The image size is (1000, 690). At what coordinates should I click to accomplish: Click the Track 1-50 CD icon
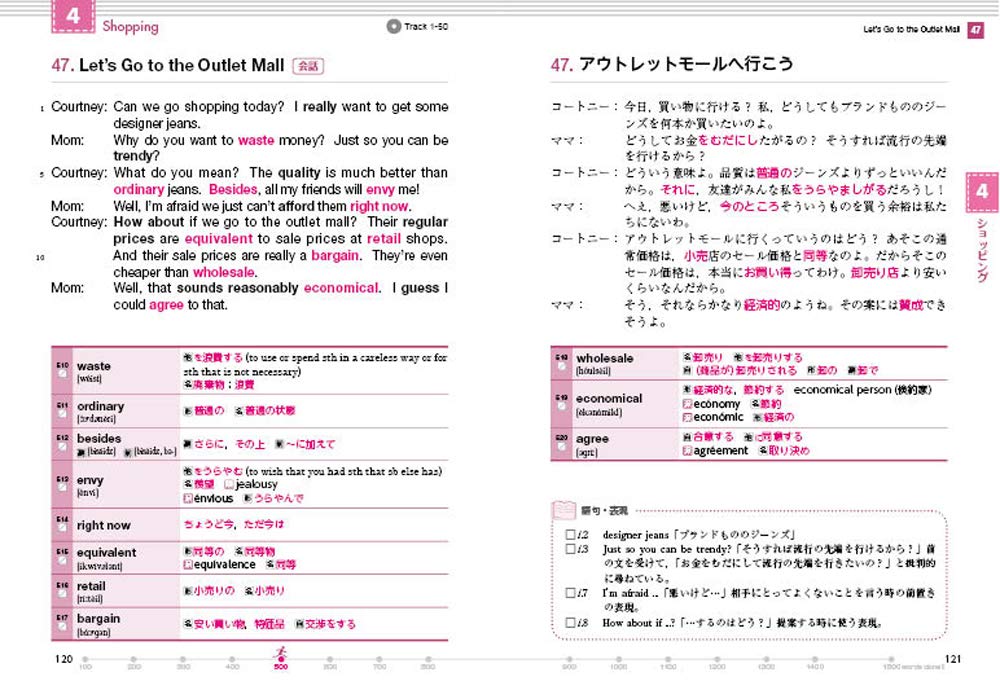(x=393, y=26)
